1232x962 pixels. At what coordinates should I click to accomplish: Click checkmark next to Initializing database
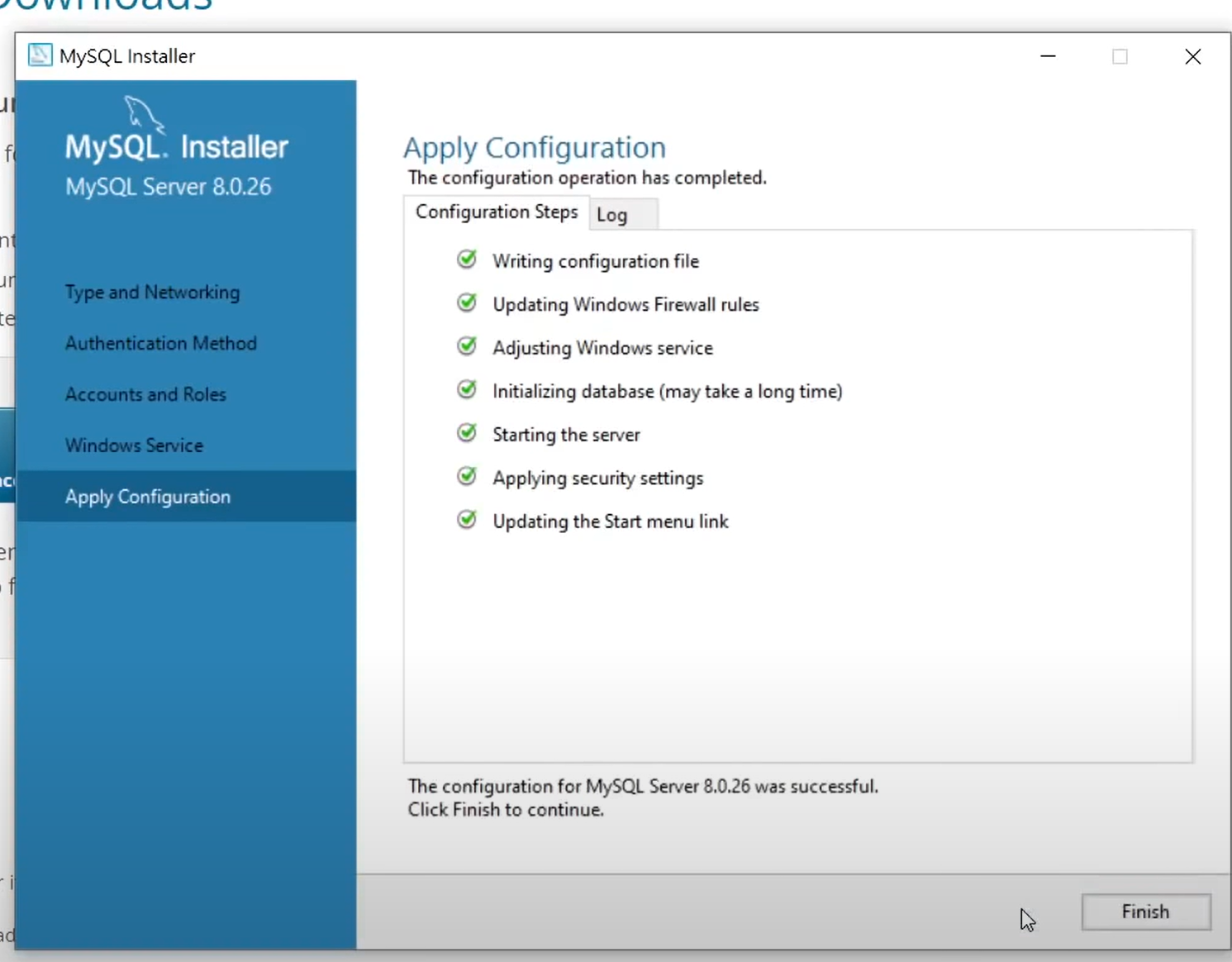[467, 389]
